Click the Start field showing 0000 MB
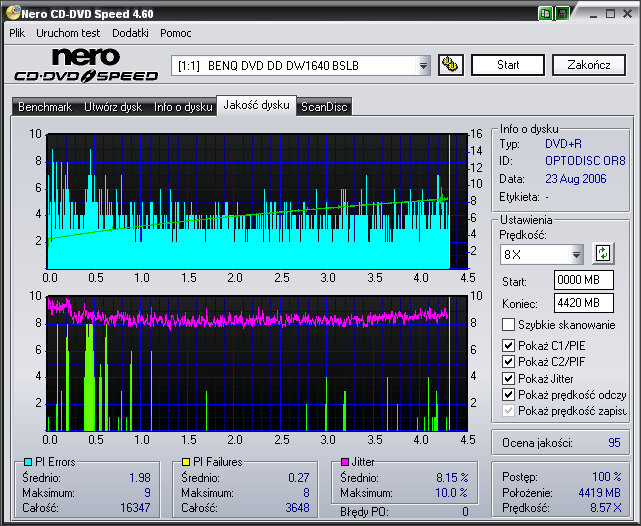The image size is (641, 526). (x=584, y=280)
